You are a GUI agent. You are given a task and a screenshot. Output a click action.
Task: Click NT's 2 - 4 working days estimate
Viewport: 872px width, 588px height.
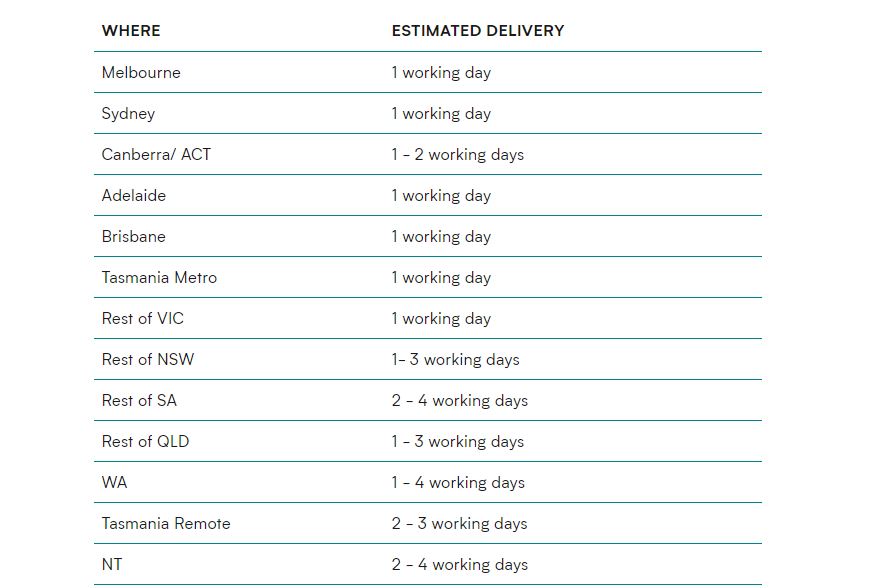coord(460,565)
